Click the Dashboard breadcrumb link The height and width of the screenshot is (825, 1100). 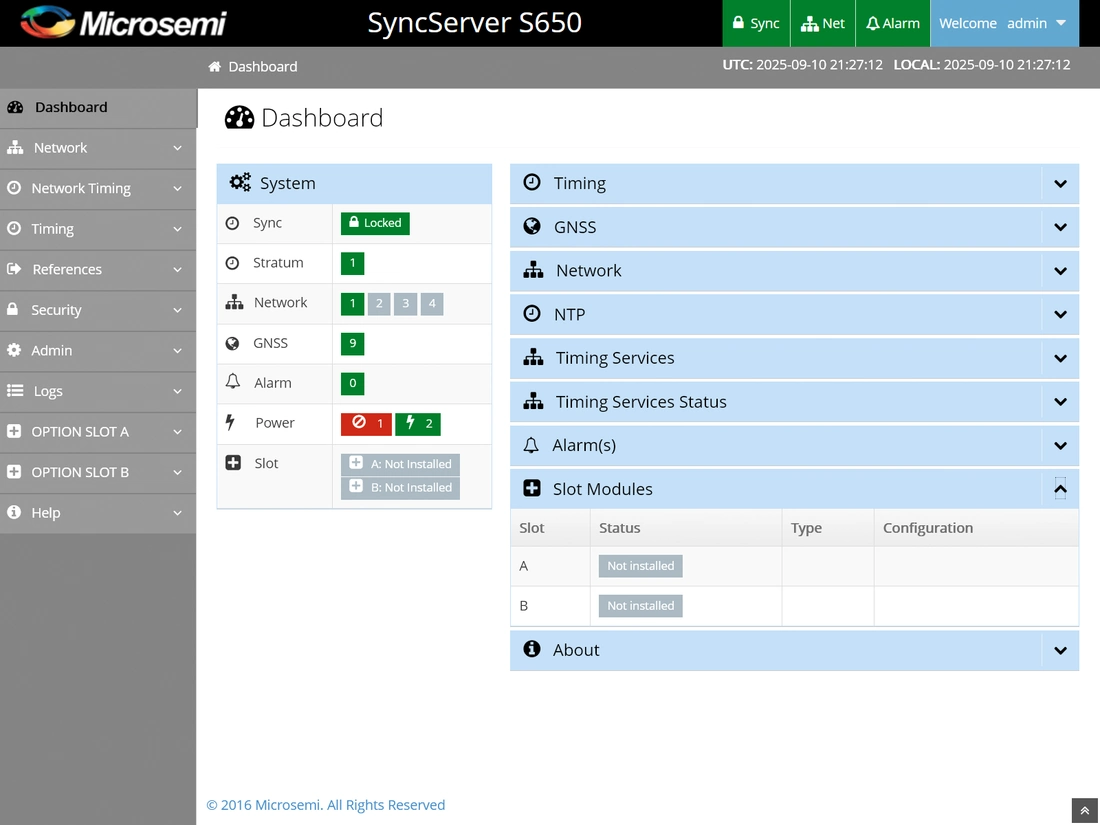[x=263, y=67]
